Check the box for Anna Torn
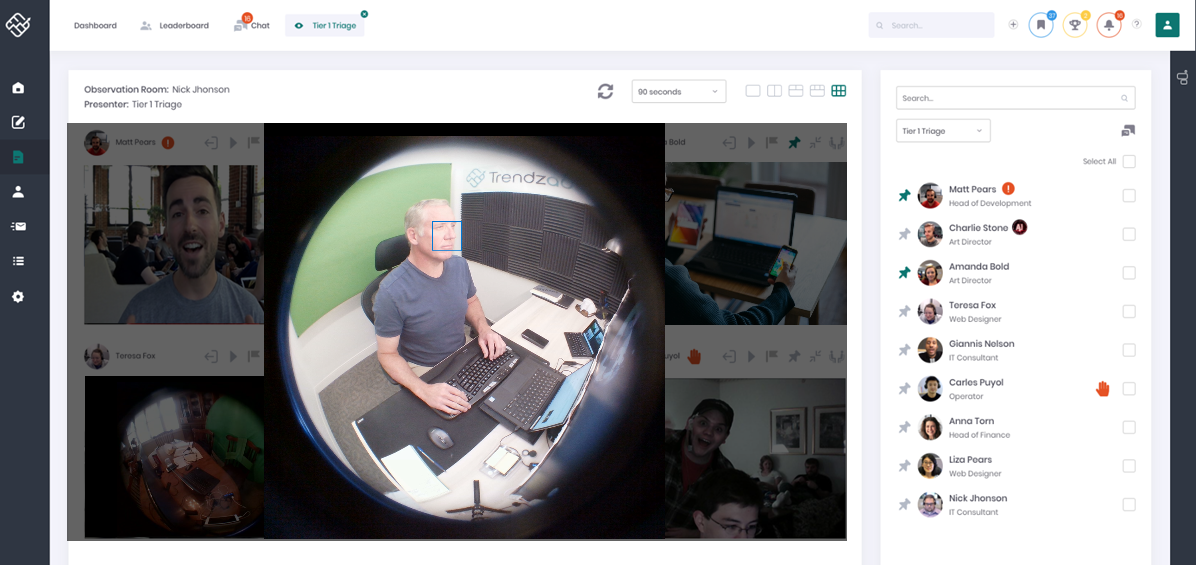This screenshot has width=1196, height=565. 1129,427
